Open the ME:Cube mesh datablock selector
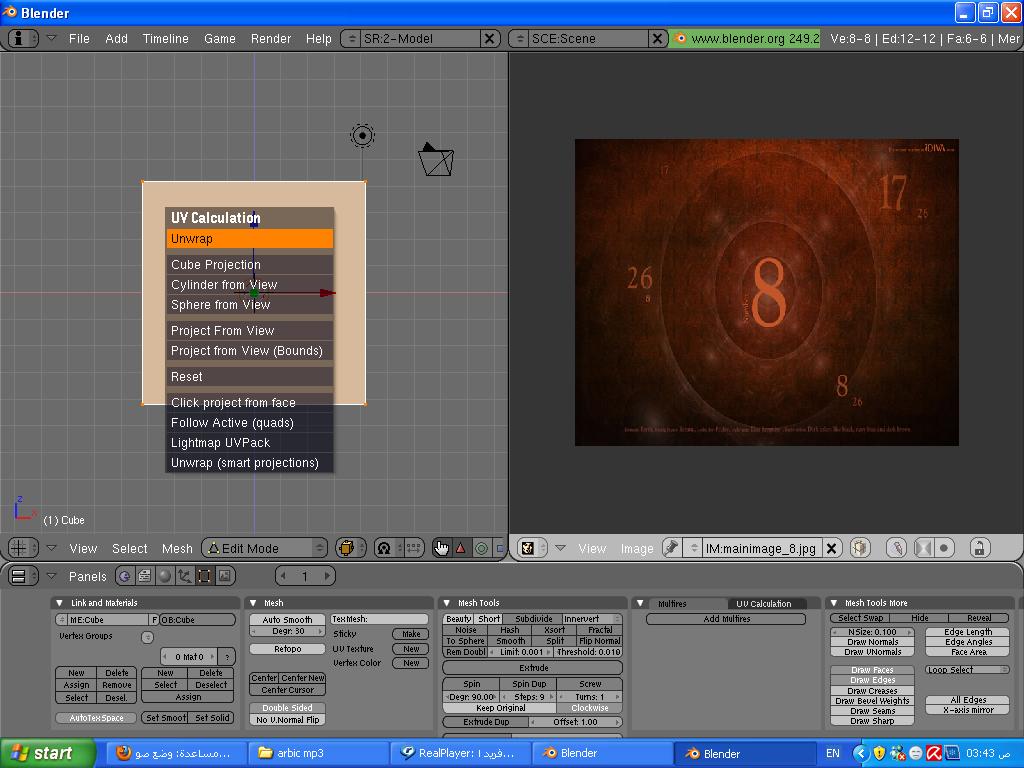 62,620
